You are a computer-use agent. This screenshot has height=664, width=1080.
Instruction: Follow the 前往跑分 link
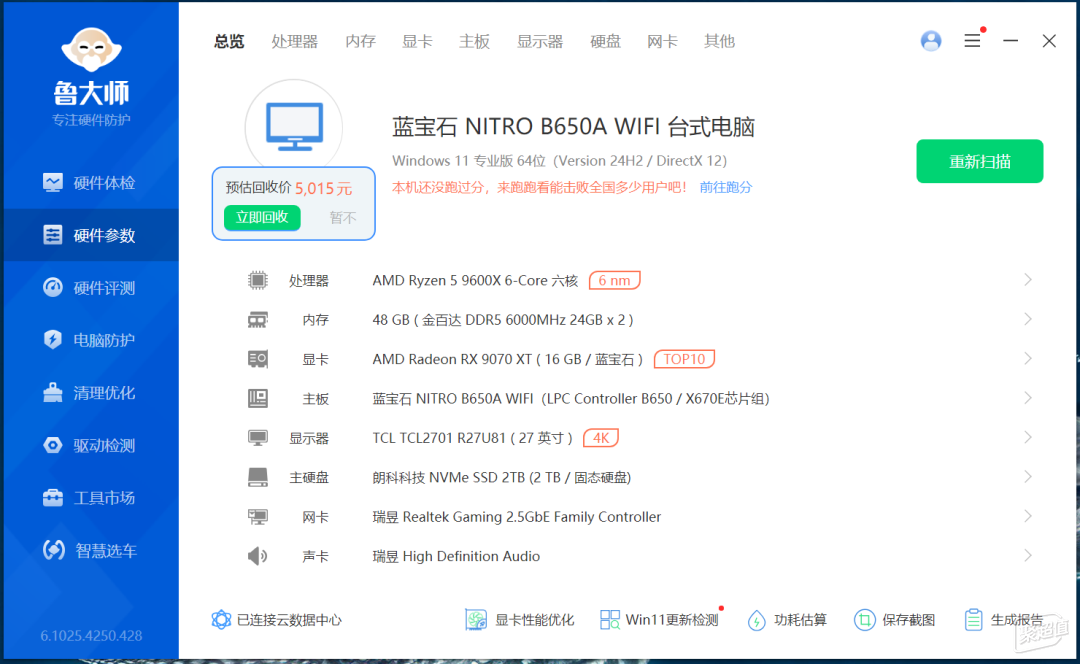pos(726,187)
